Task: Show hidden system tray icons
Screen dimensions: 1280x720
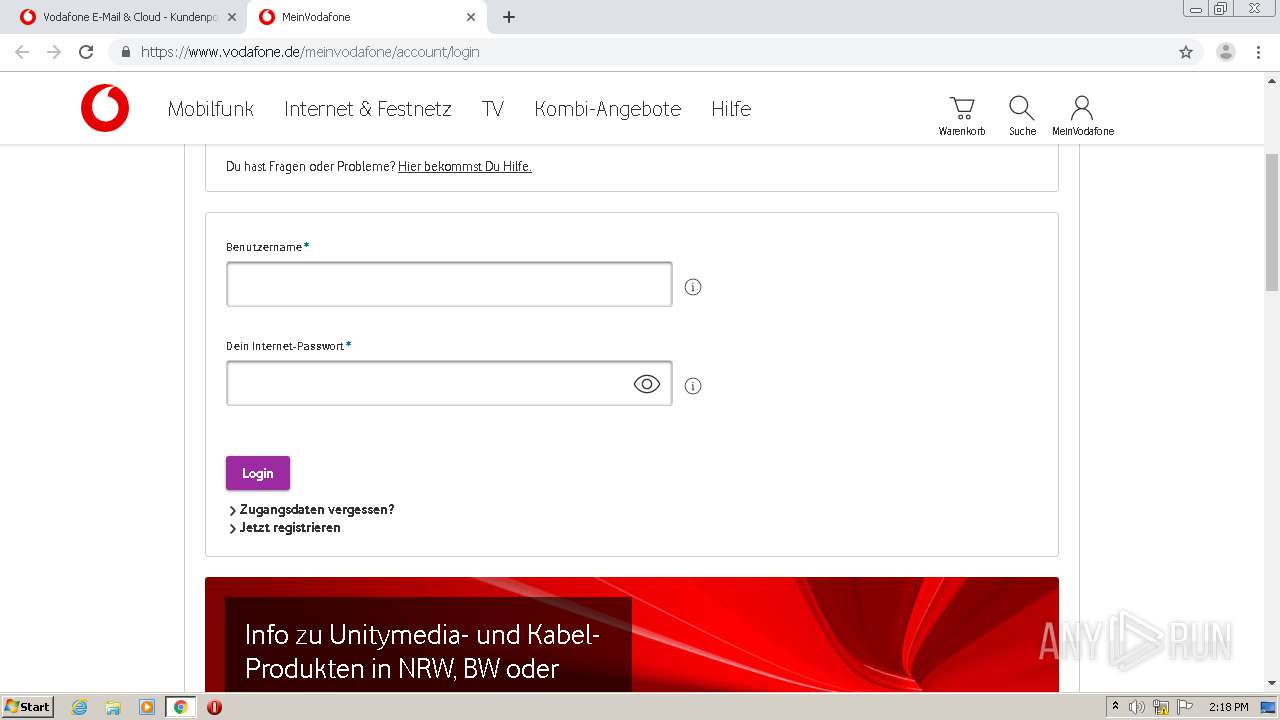Action: 1115,707
